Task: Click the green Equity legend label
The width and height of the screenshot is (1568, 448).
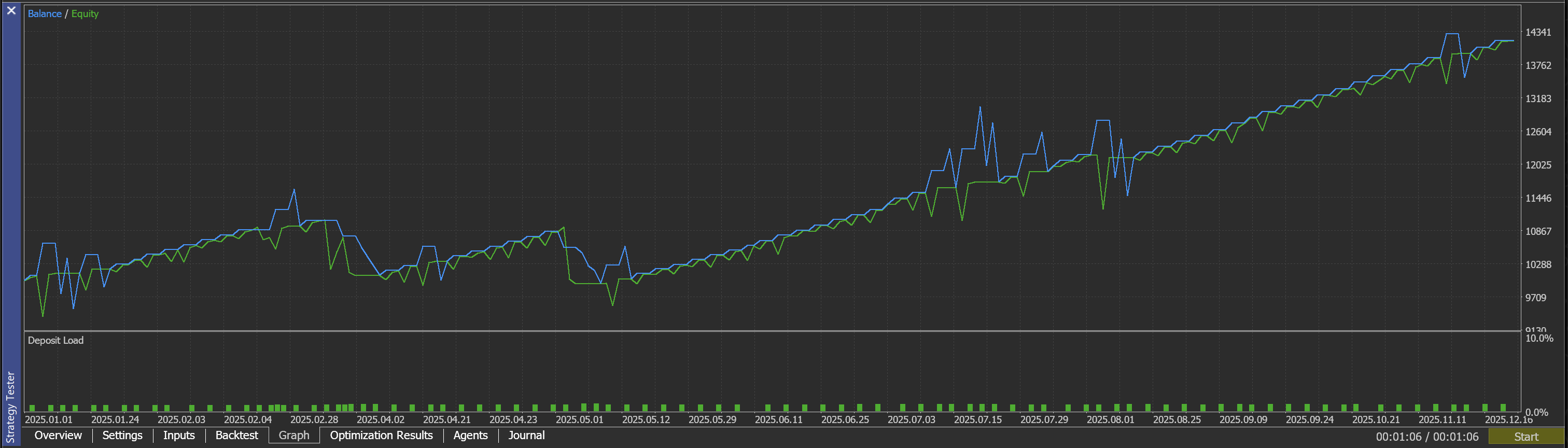Action: (85, 14)
